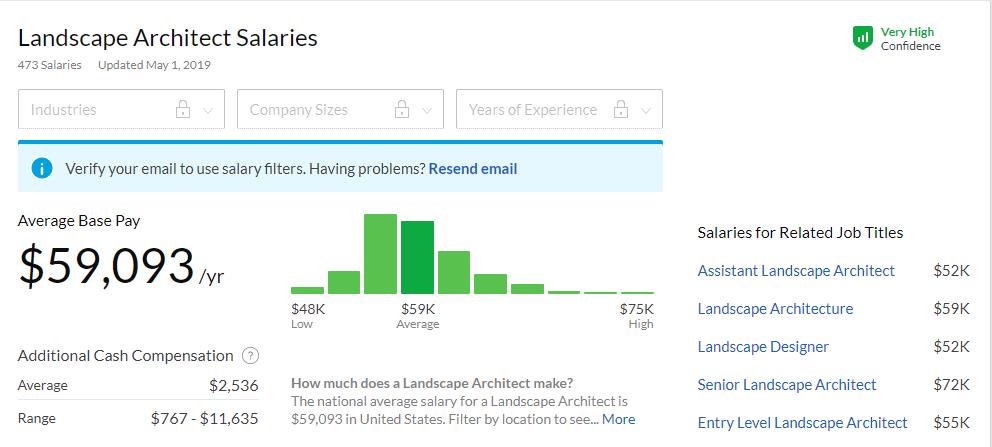Click the lowest $48K histogram bar

[307, 290]
